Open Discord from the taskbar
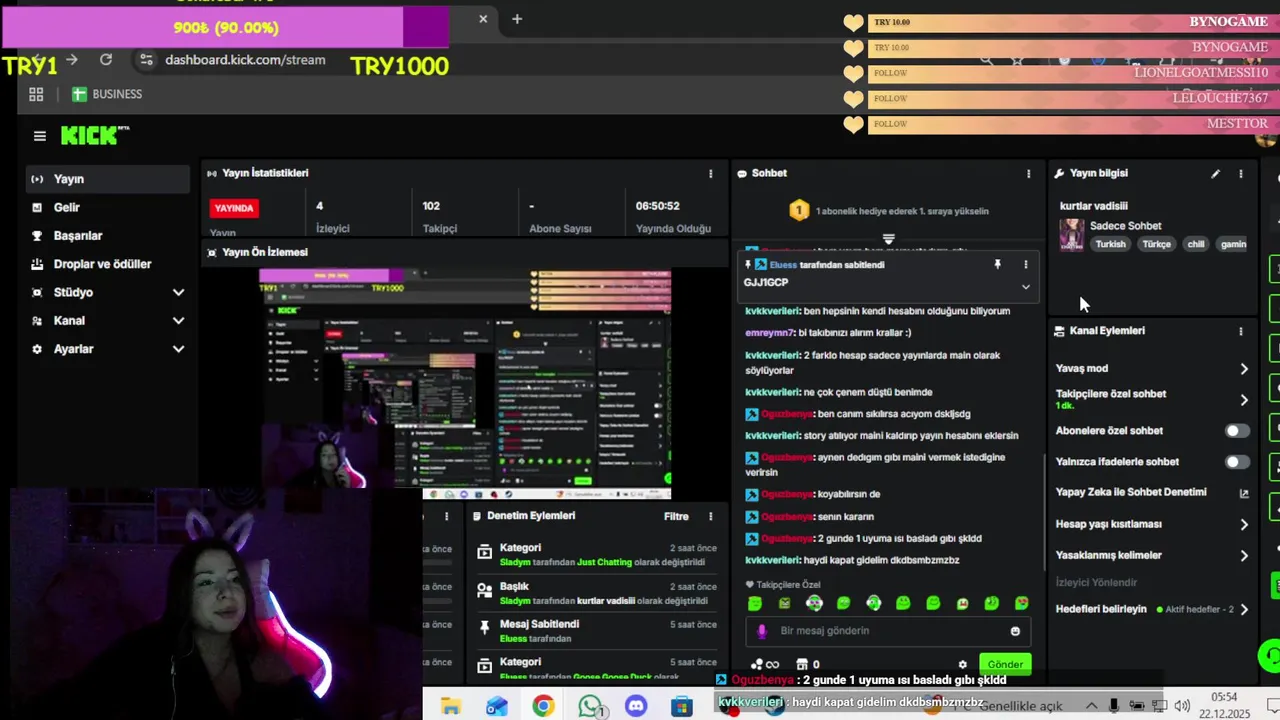This screenshot has height=720, width=1280. 636,706
